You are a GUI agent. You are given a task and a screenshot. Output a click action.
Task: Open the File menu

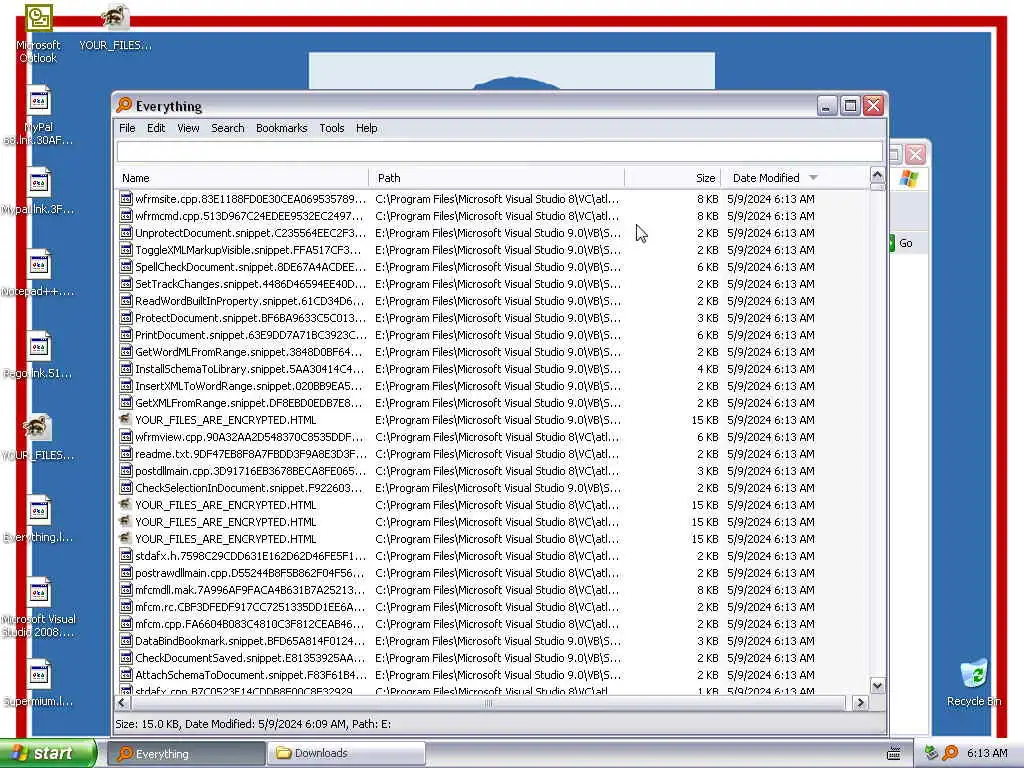tap(127, 128)
